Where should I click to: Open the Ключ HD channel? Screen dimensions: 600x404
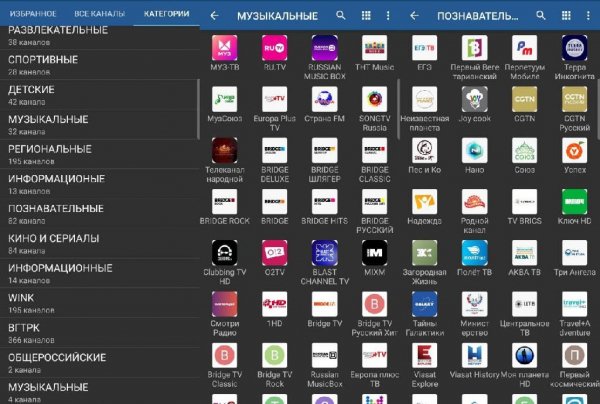[574, 202]
